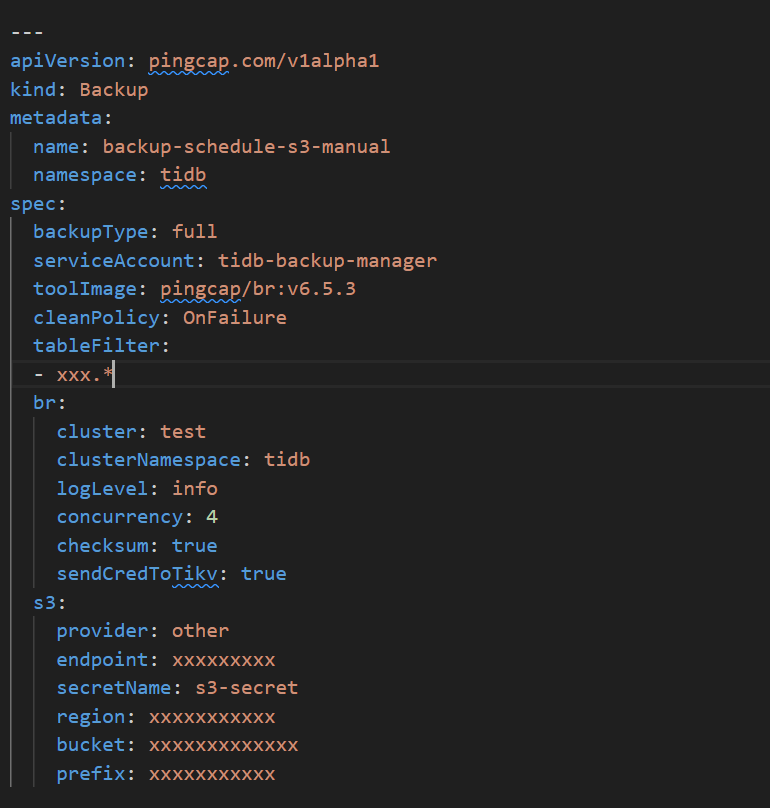770x808 pixels.
Task: Click the 'br' key
Action: (45, 403)
